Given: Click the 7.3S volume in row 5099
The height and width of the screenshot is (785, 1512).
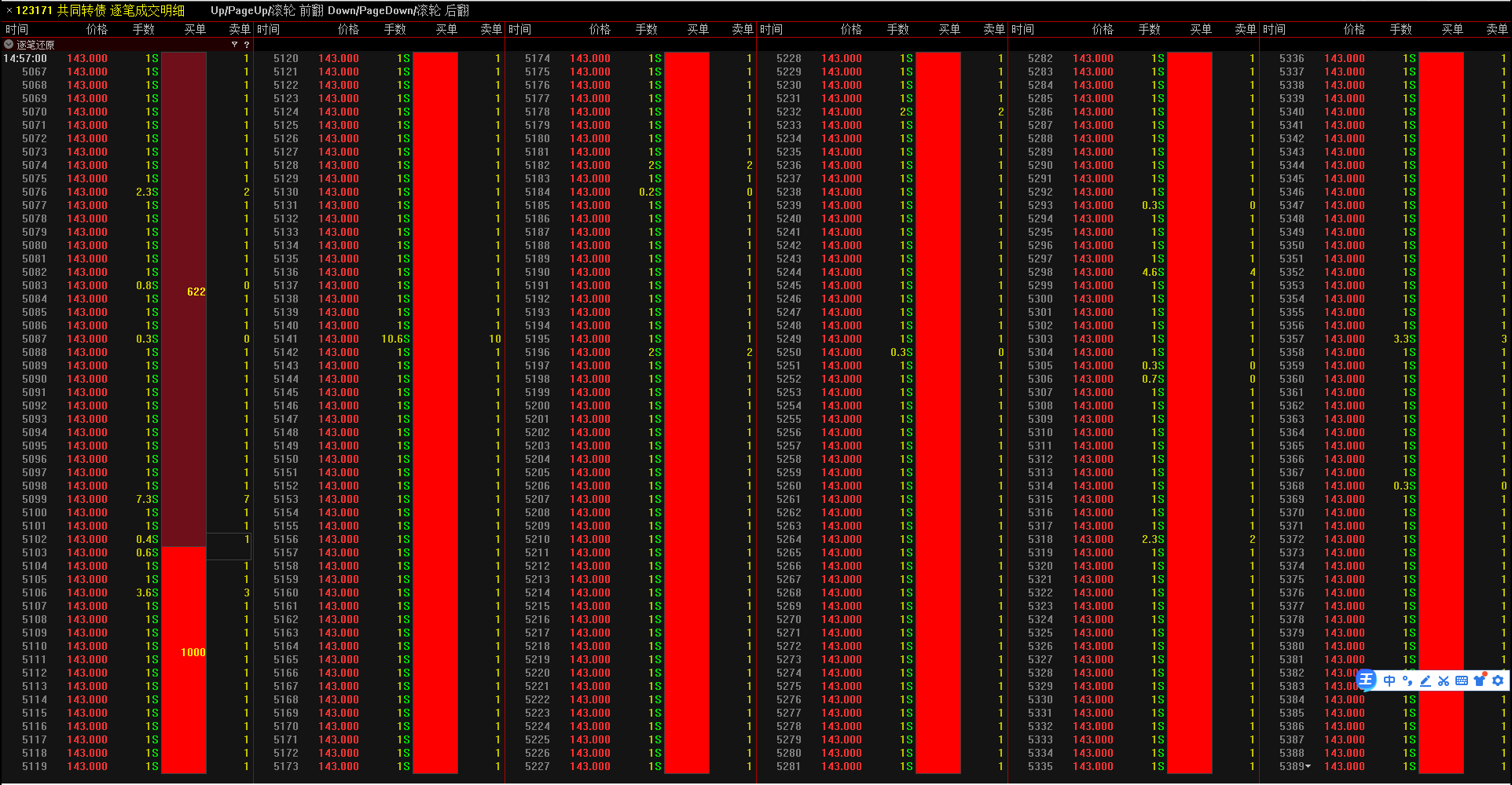Looking at the screenshot, I should (147, 499).
